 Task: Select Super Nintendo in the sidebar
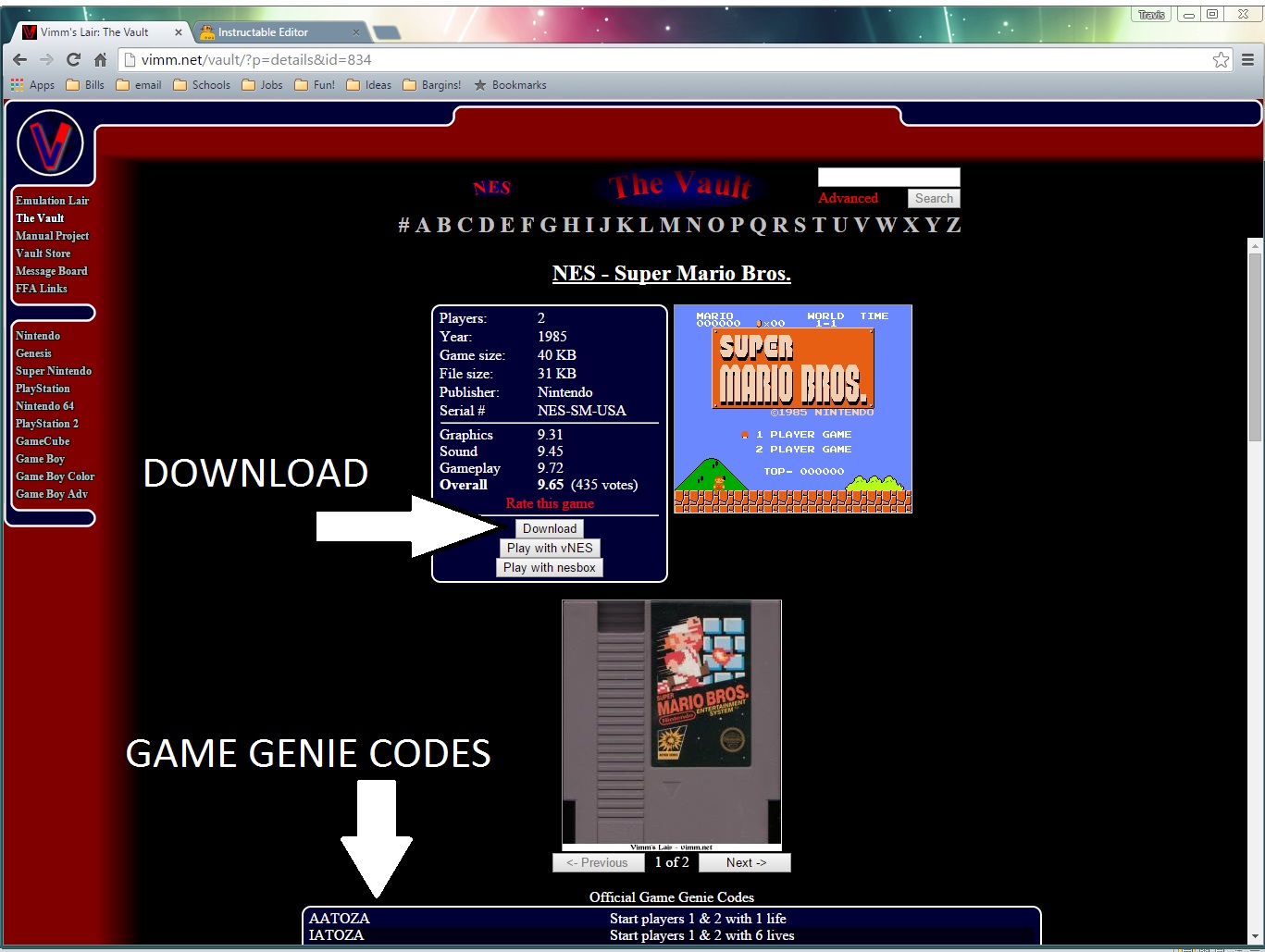tap(54, 371)
